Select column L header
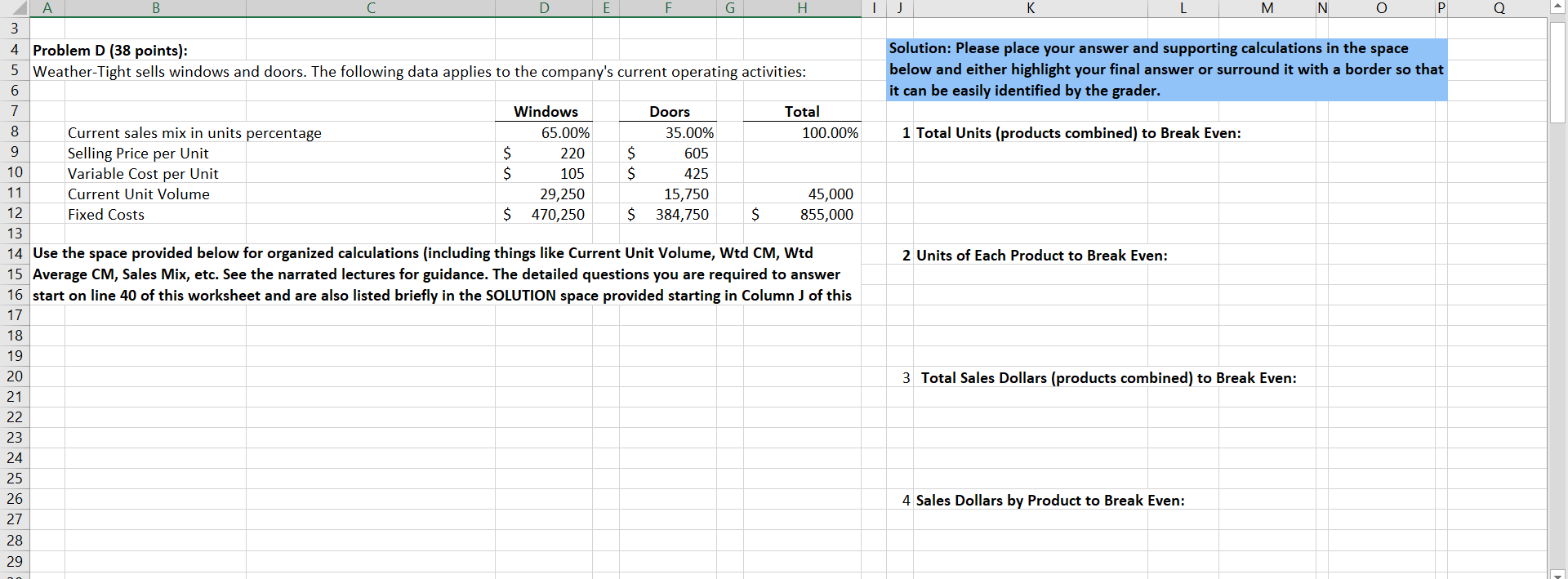 click(x=1183, y=8)
